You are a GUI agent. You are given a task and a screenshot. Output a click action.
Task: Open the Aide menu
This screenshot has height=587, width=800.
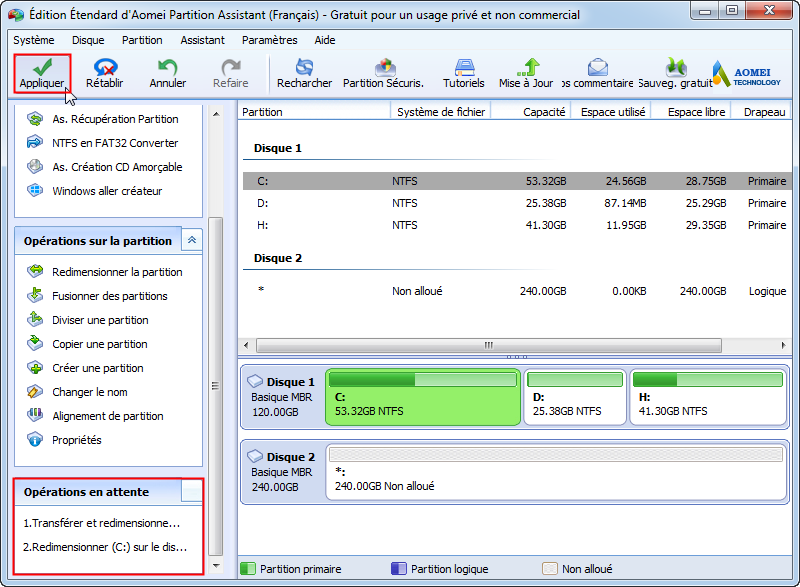click(324, 40)
